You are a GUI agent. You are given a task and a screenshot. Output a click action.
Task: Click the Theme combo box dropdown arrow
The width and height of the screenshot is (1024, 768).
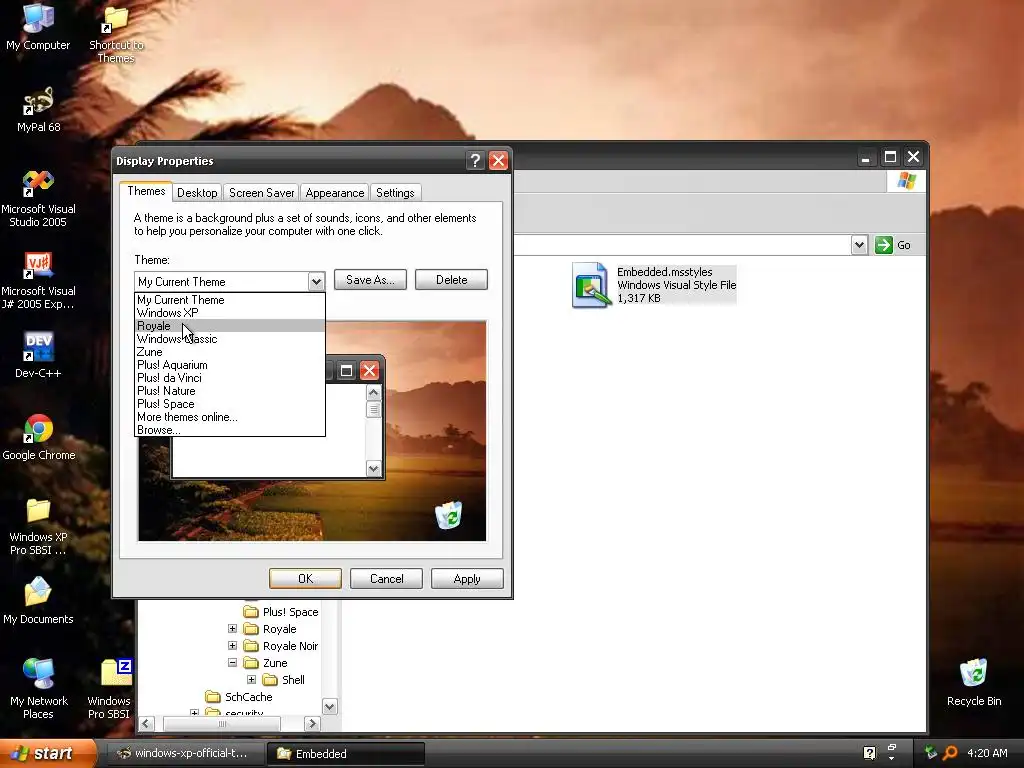316,281
